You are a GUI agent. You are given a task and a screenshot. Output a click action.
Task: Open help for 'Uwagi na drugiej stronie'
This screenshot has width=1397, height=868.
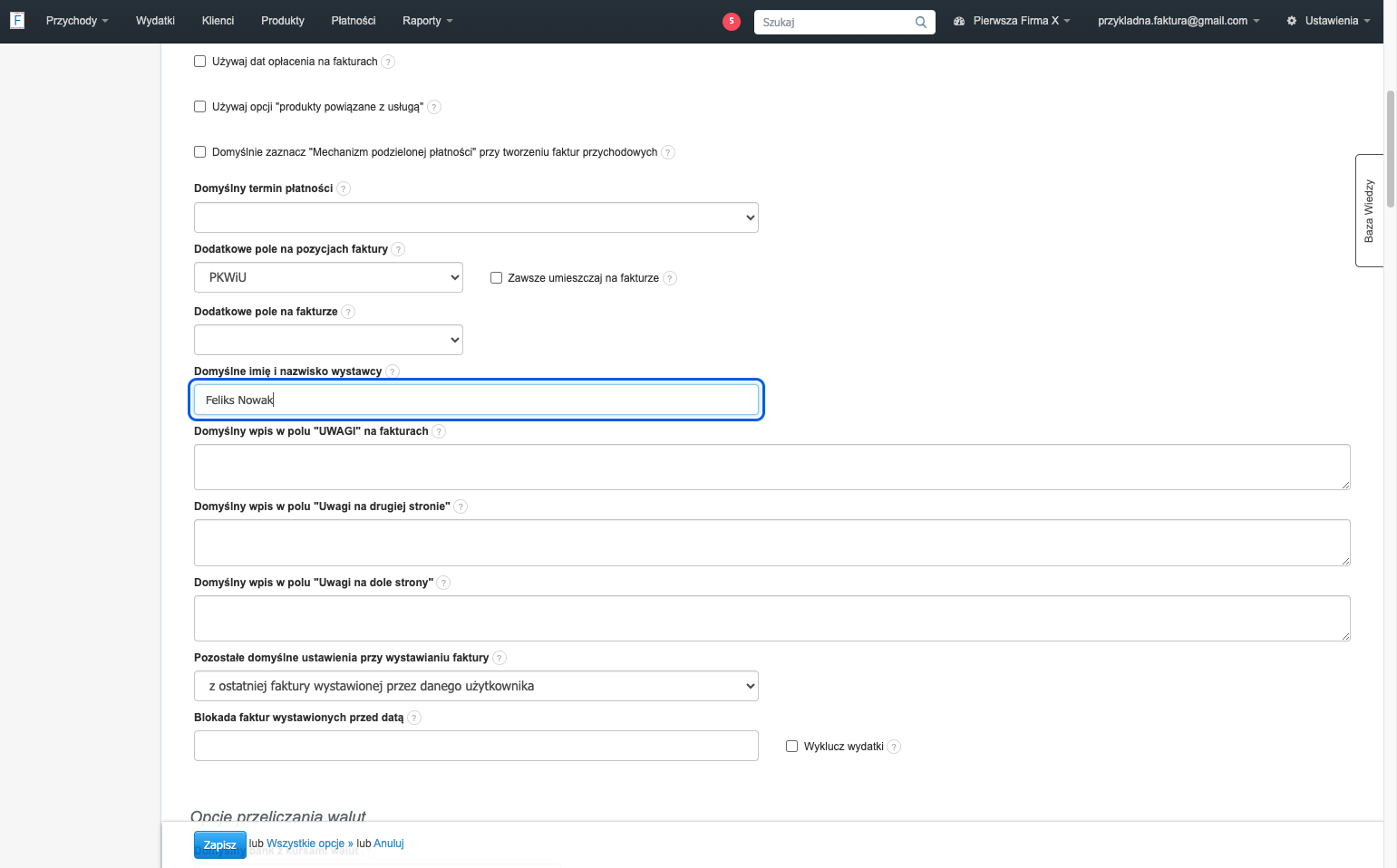point(461,506)
